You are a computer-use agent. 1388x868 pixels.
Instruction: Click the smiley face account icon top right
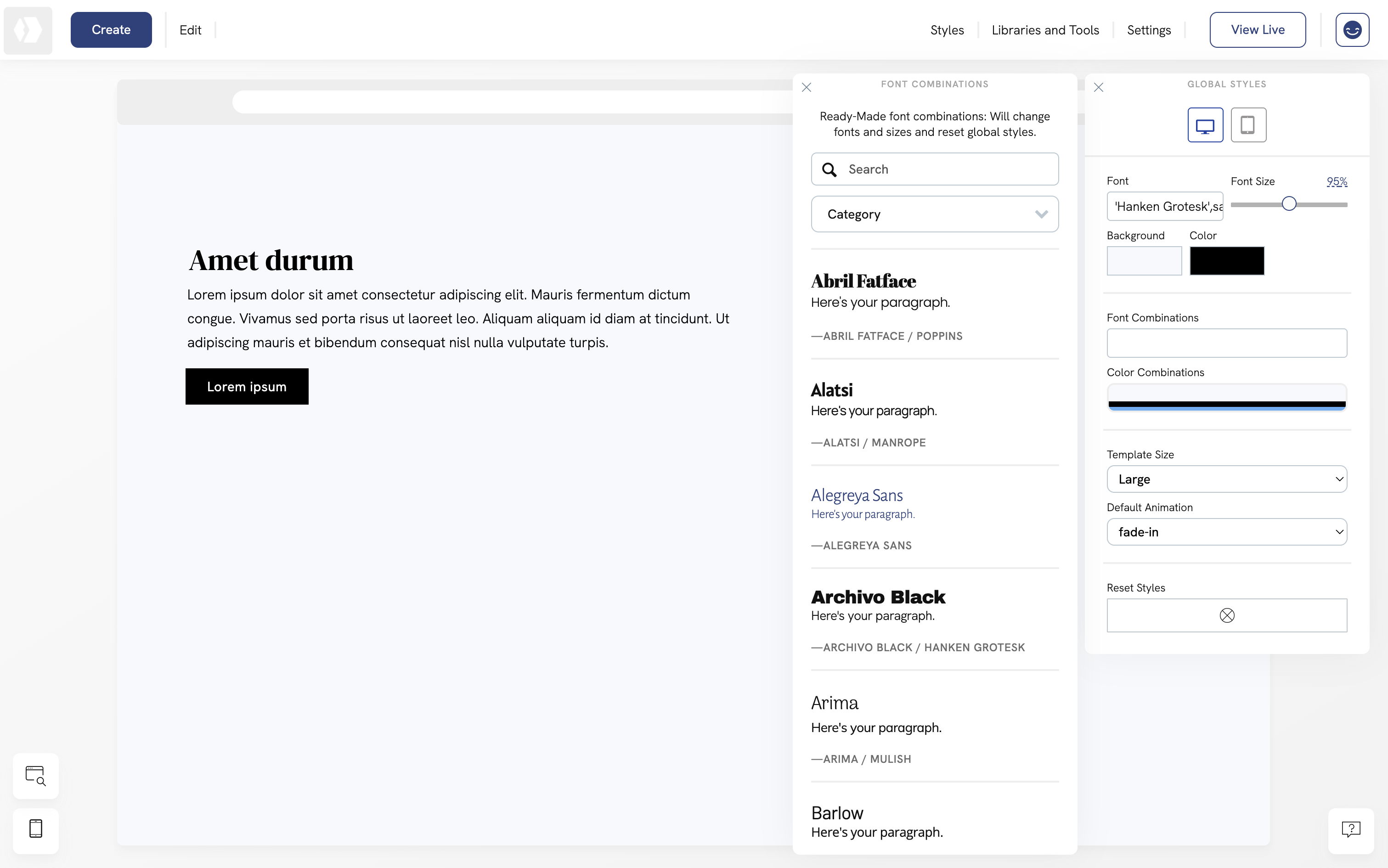pyautogui.click(x=1352, y=29)
